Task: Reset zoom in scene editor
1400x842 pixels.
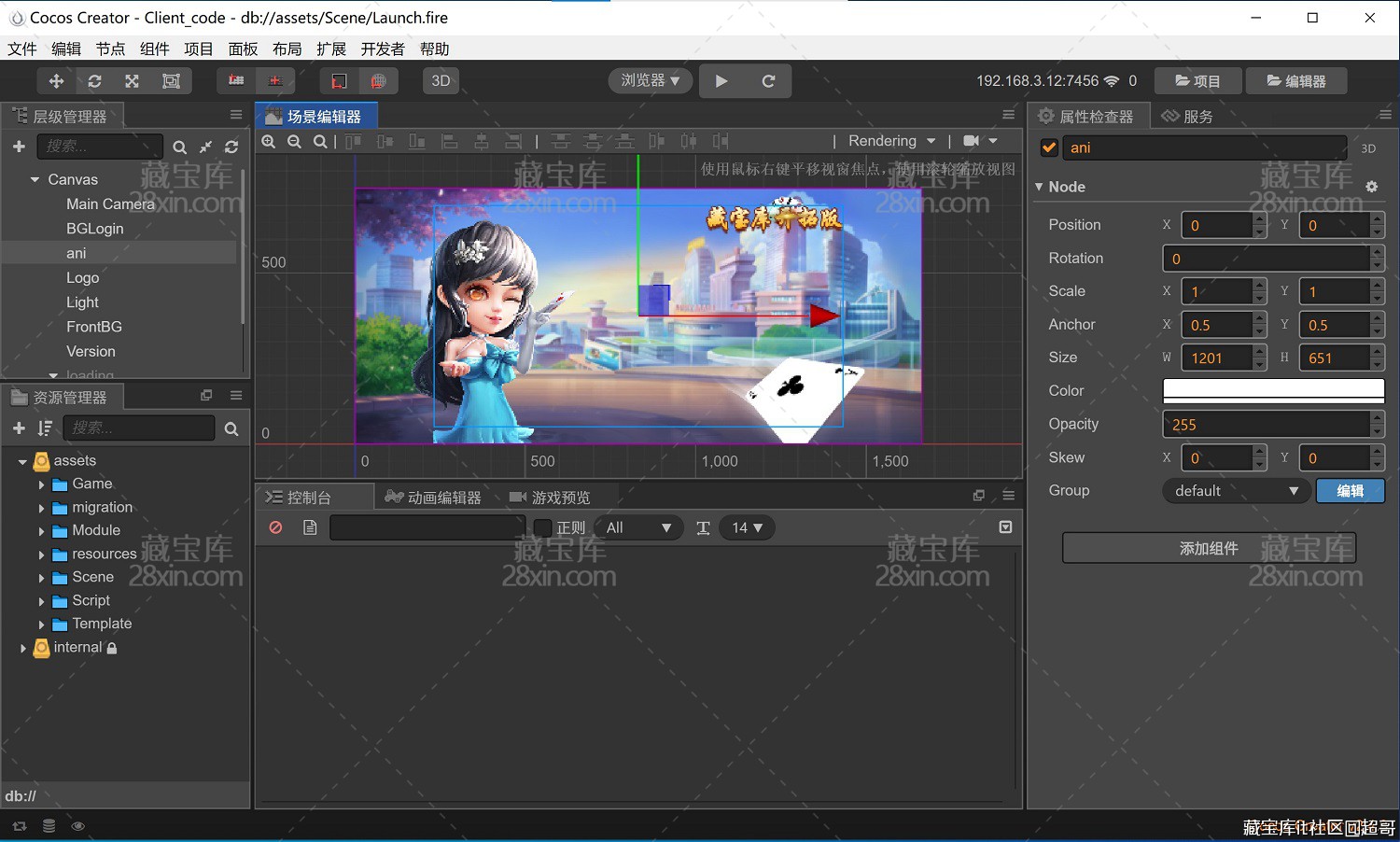Action: 320,141
